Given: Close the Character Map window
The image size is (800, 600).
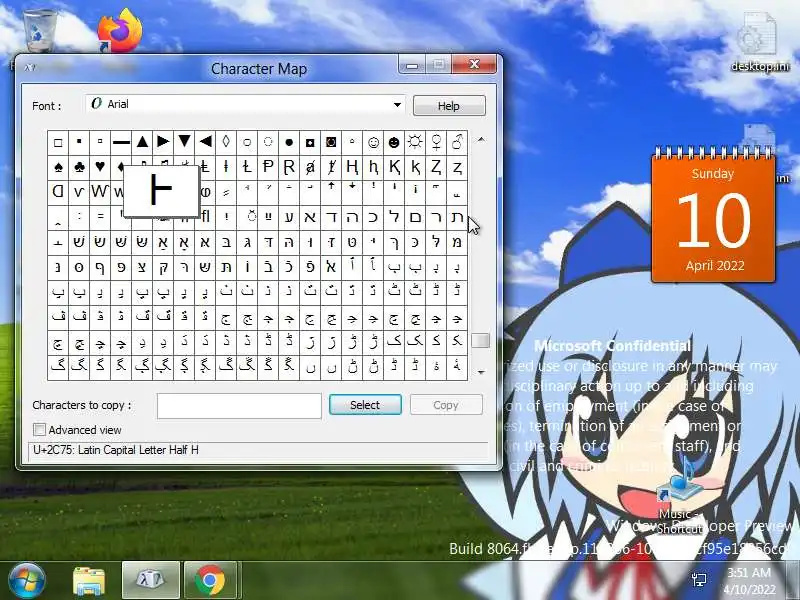Looking at the screenshot, I should 474,64.
